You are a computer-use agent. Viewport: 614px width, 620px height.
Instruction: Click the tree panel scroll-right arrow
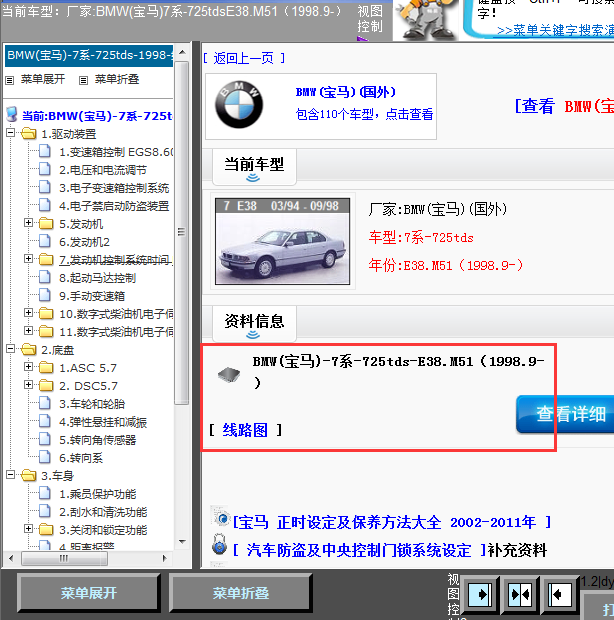pos(164,558)
